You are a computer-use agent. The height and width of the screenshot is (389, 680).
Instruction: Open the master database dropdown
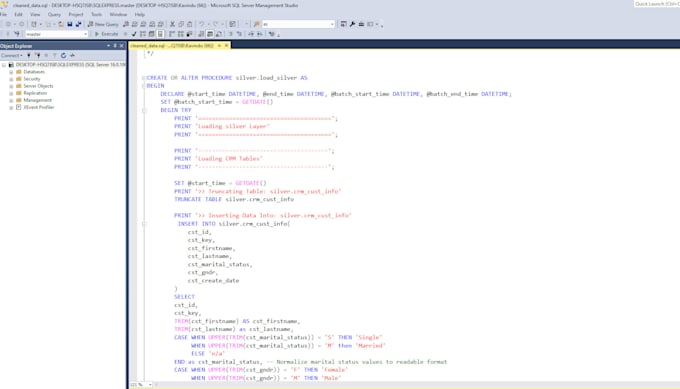(x=85, y=34)
